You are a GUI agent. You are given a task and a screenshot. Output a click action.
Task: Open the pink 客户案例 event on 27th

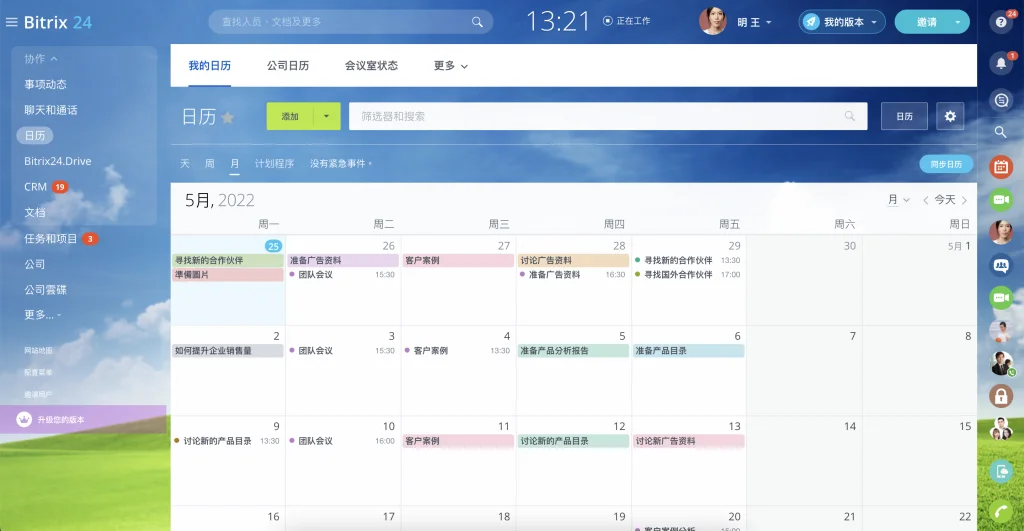pyautogui.click(x=458, y=260)
